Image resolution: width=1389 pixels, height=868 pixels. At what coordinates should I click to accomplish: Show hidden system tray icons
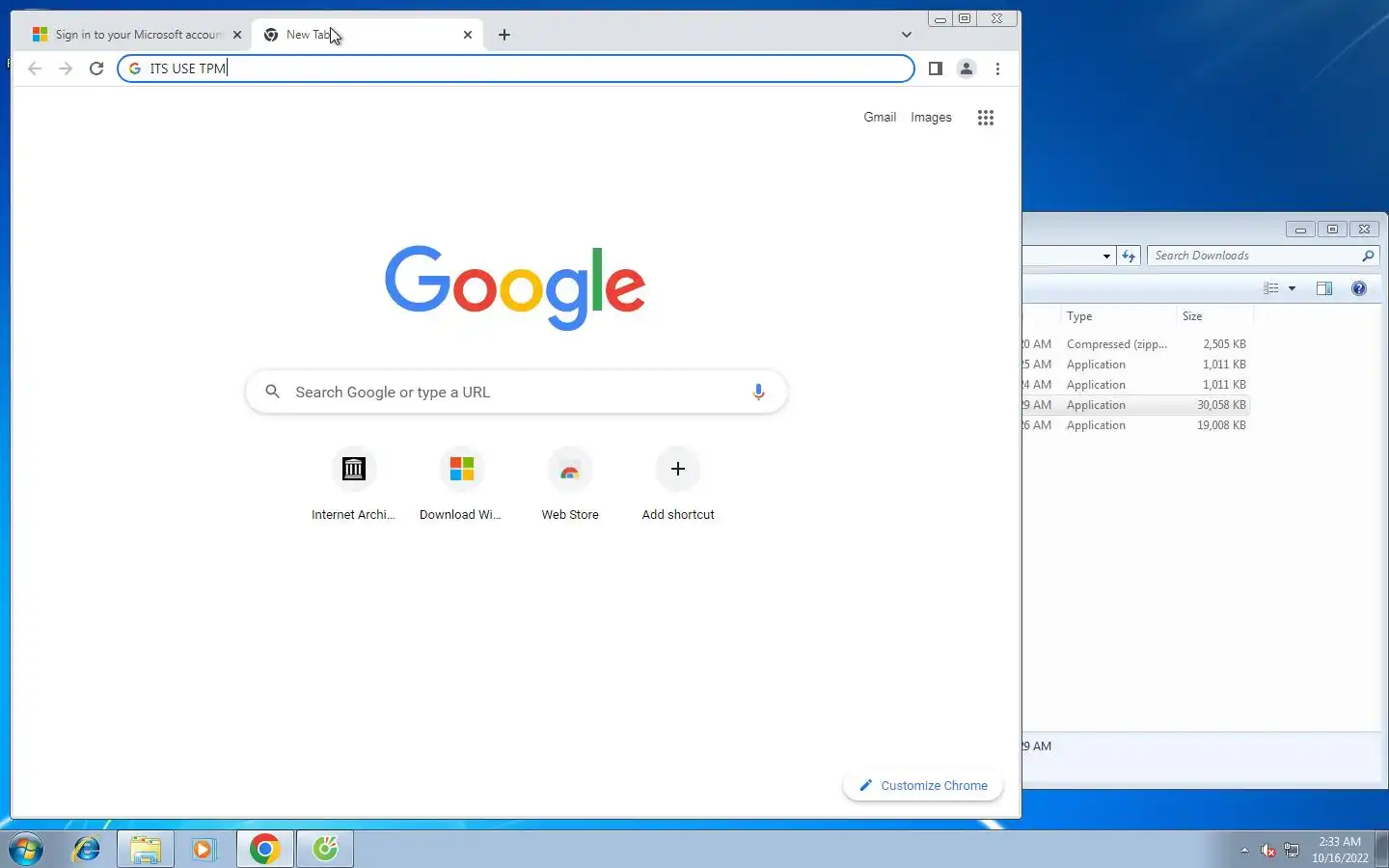pos(1244,850)
